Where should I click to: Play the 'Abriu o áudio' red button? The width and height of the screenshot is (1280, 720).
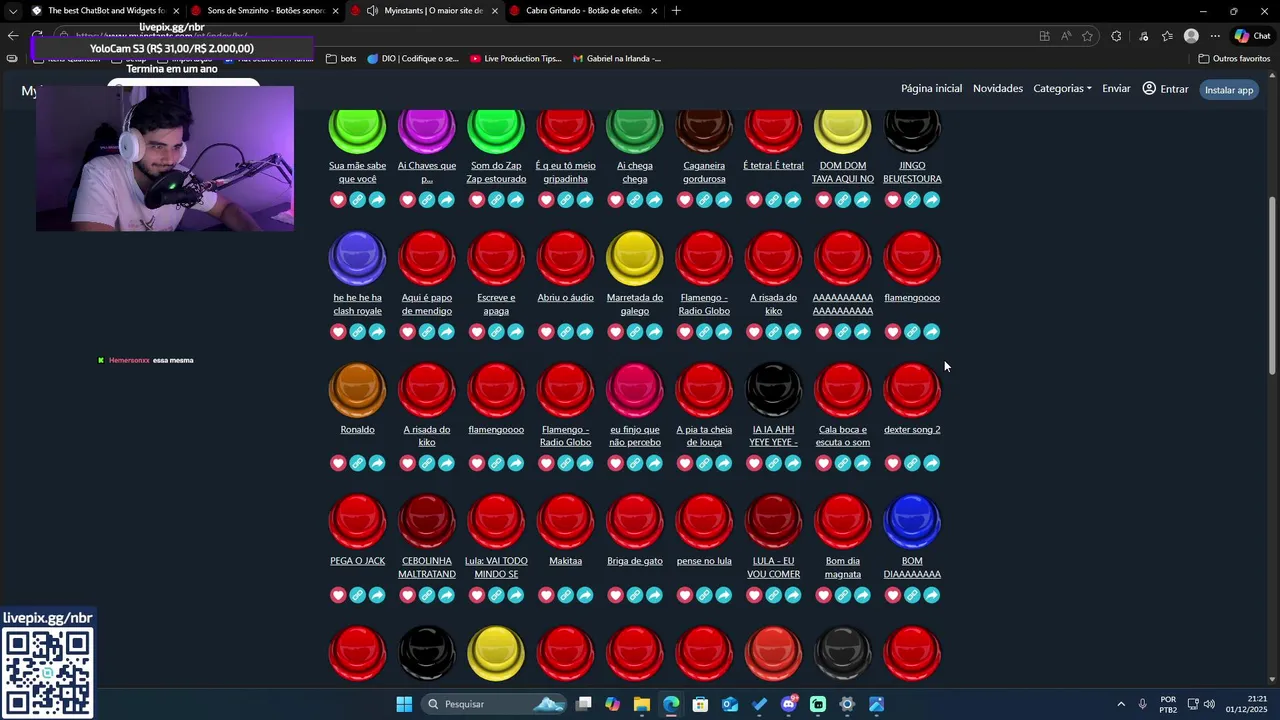[x=565, y=258]
